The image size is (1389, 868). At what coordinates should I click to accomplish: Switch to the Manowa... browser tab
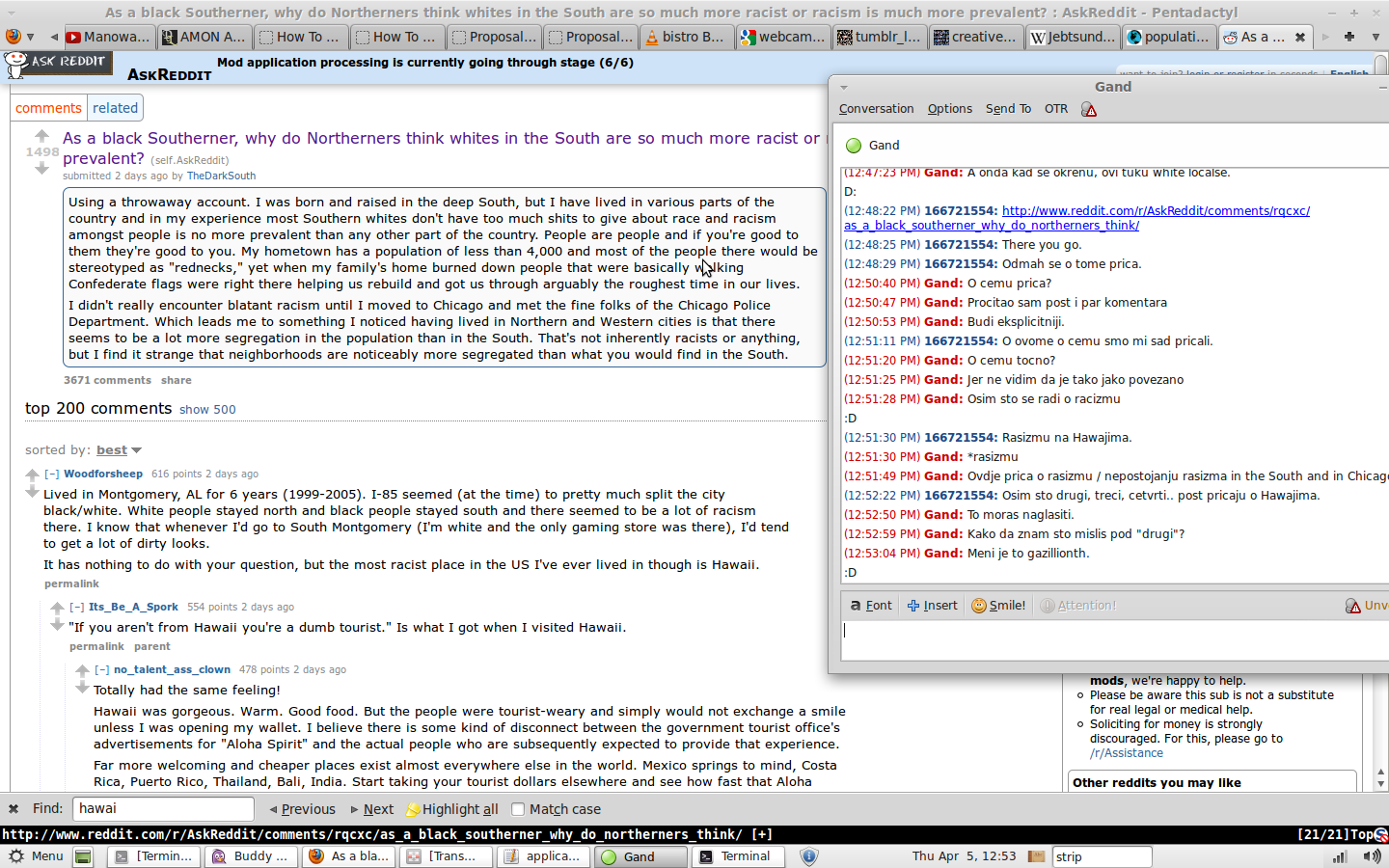[108, 37]
